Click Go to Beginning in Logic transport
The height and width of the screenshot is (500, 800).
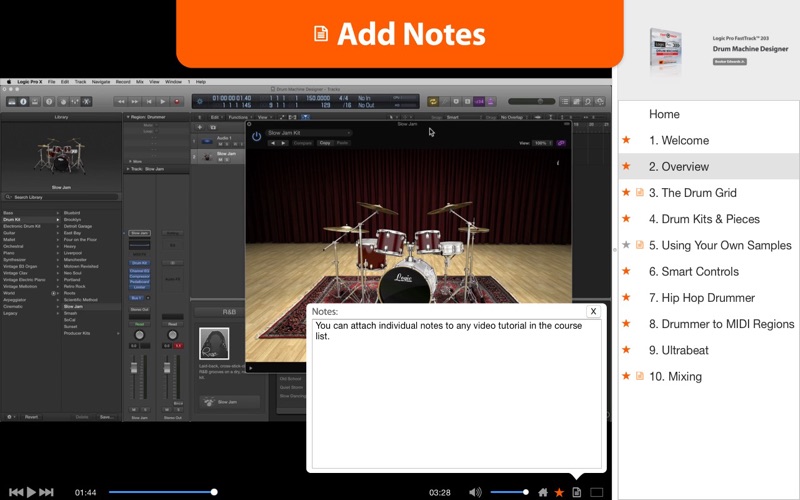[x=149, y=102]
